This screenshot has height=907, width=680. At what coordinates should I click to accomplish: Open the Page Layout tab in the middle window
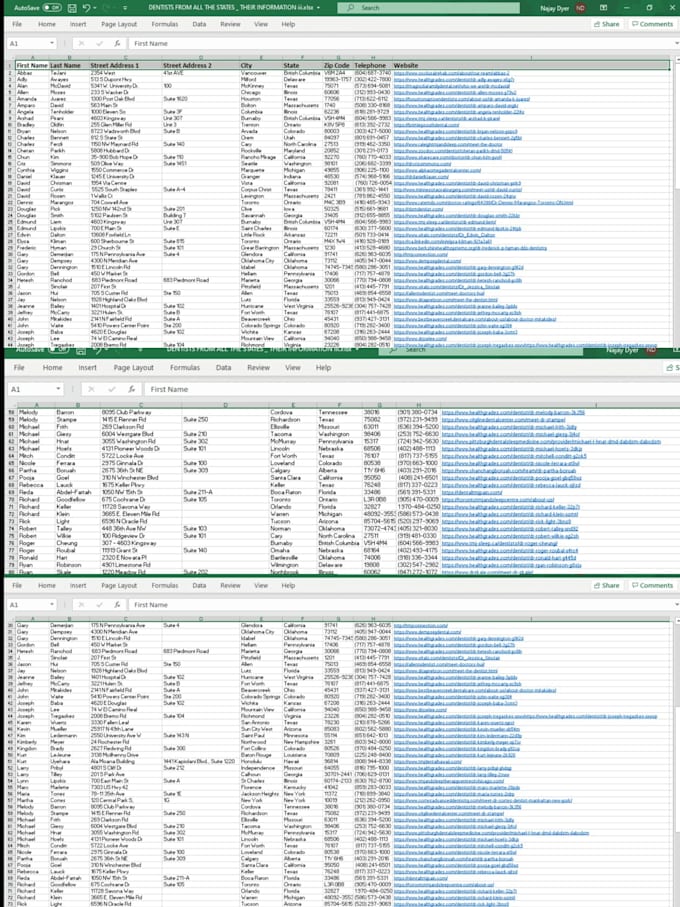[134, 367]
